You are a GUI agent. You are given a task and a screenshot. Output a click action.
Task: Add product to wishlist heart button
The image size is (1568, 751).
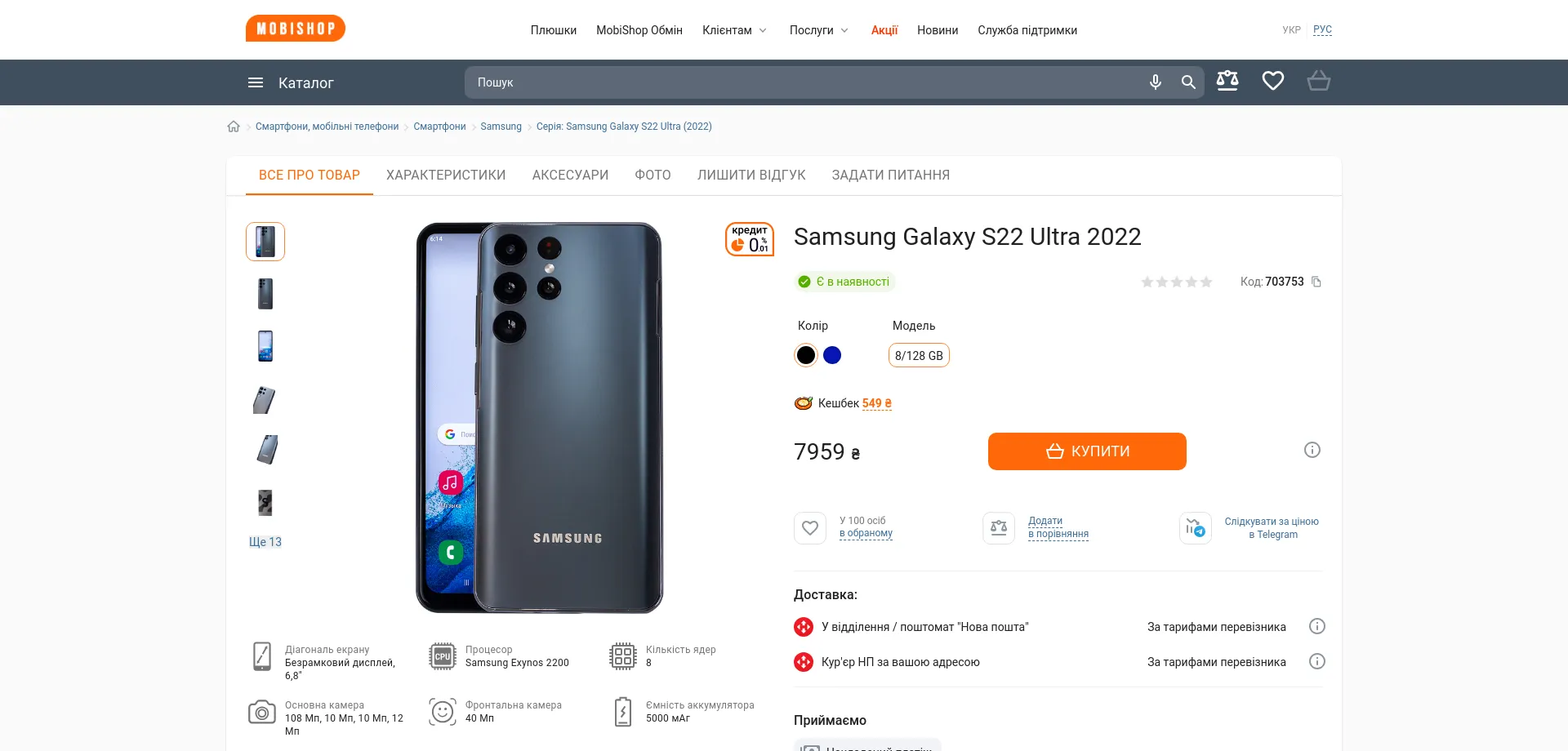pos(810,528)
